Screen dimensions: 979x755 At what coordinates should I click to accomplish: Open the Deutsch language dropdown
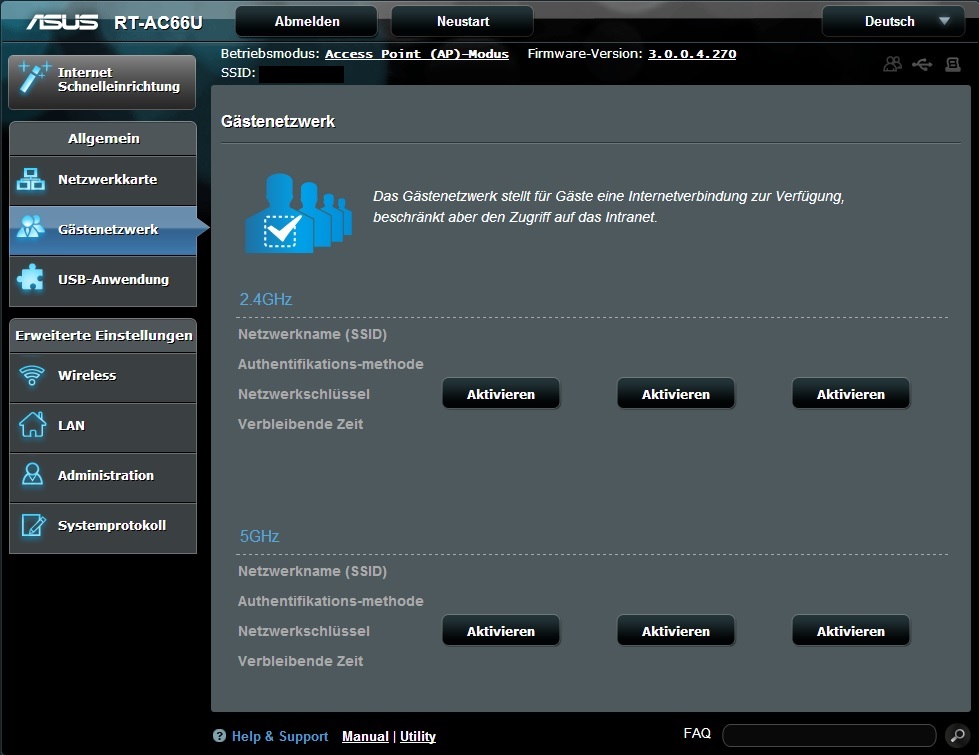893,21
